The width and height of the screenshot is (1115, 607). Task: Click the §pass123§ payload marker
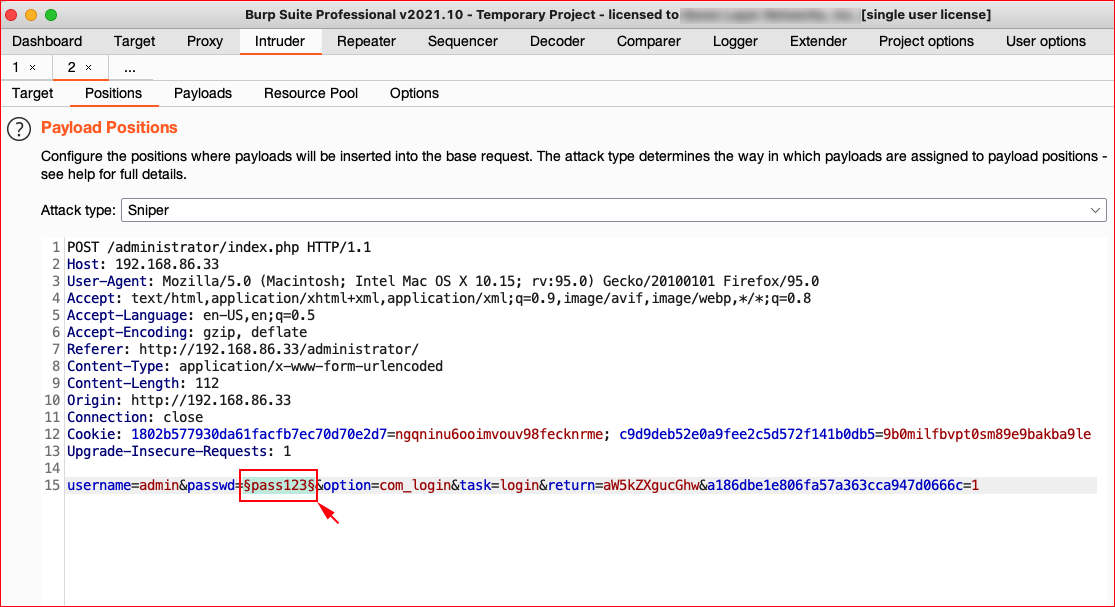click(279, 486)
